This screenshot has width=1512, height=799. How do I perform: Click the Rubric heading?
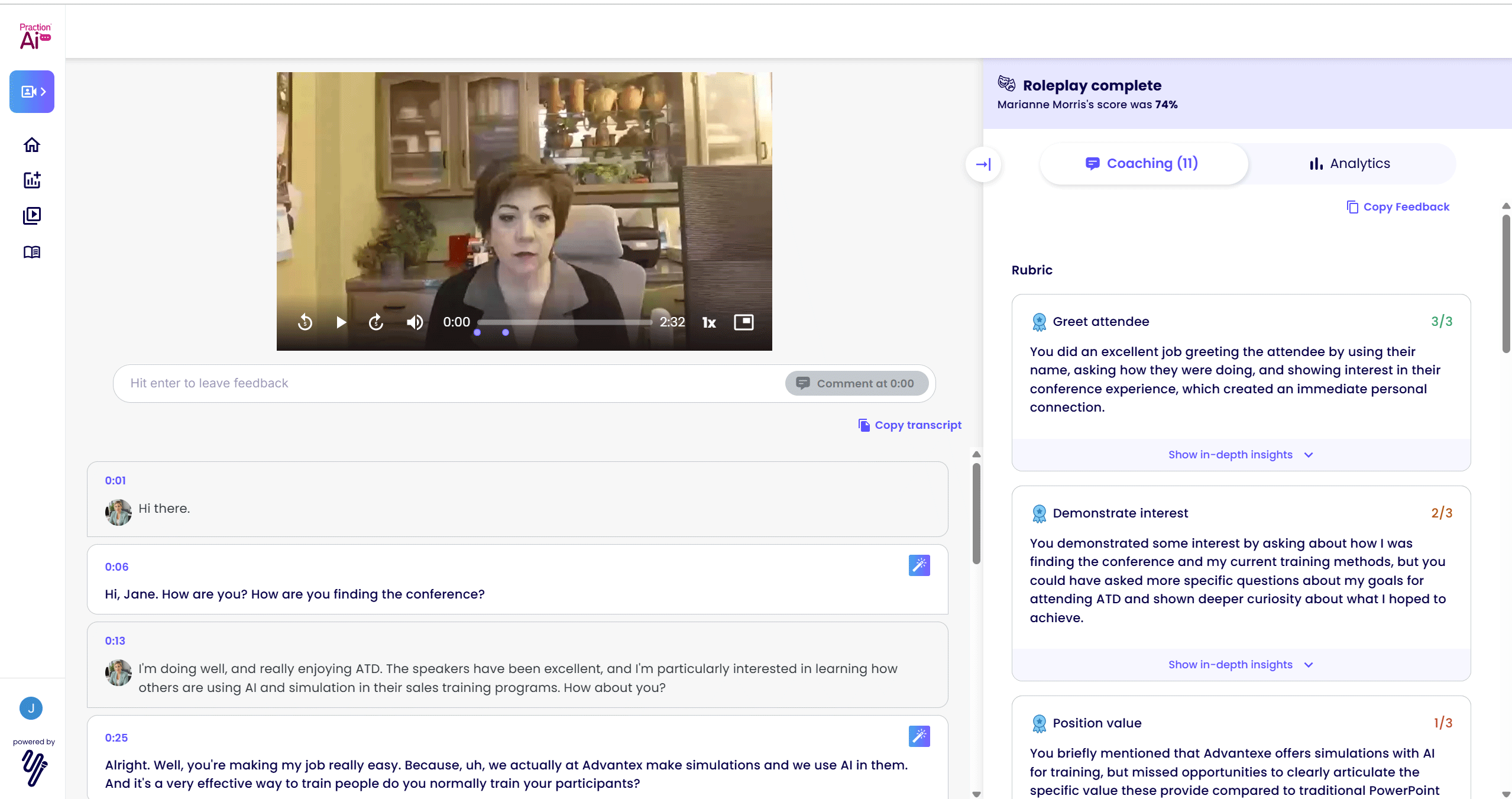(1032, 270)
